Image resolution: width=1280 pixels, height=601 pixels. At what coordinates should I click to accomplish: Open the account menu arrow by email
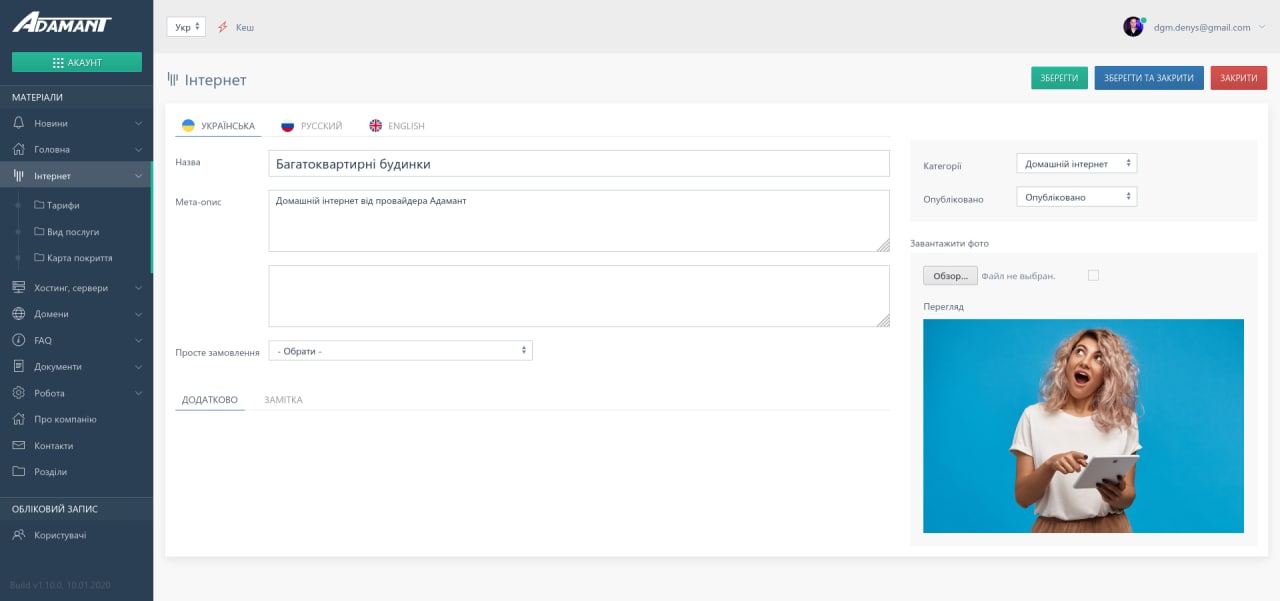1262,27
